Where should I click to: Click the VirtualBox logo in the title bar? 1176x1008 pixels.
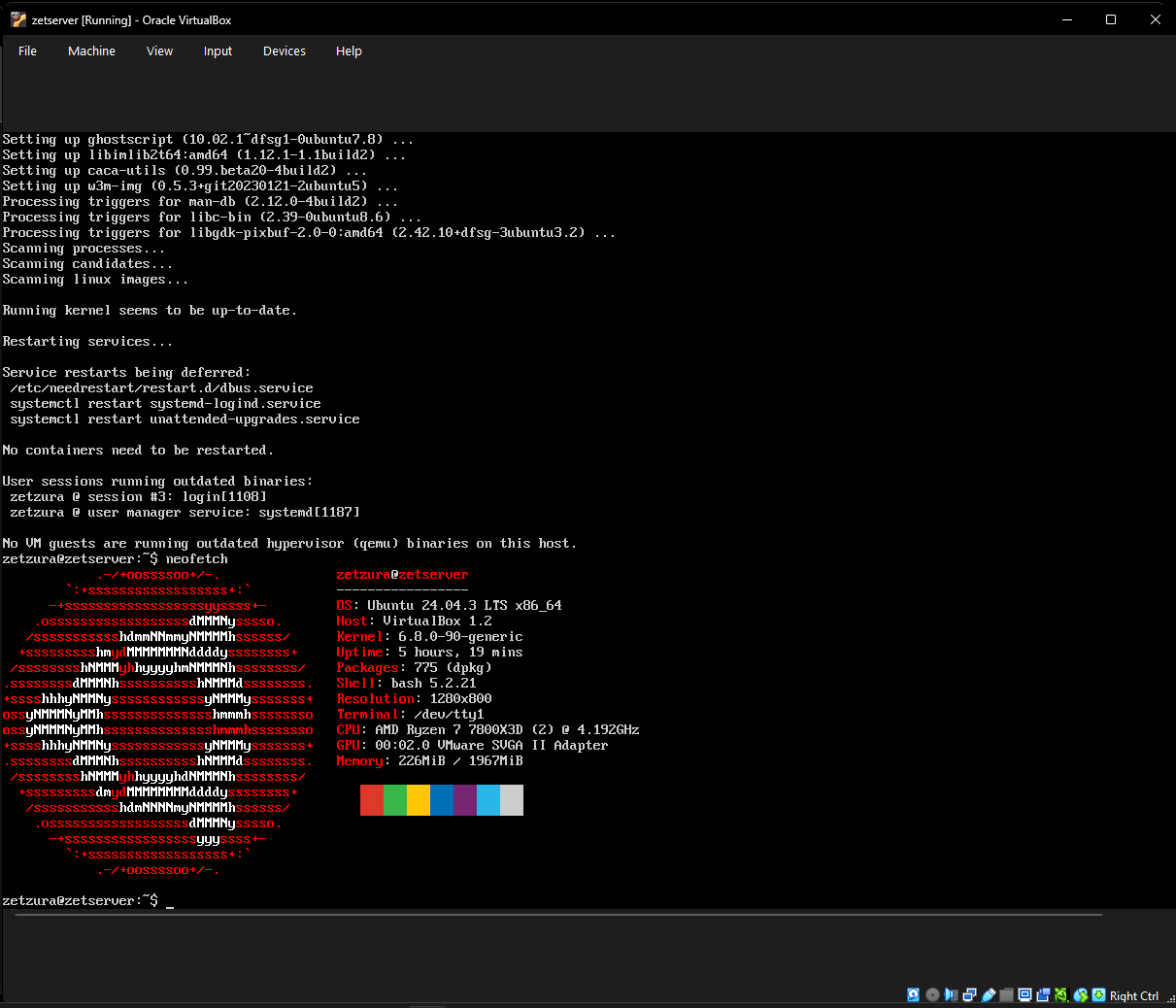click(16, 18)
